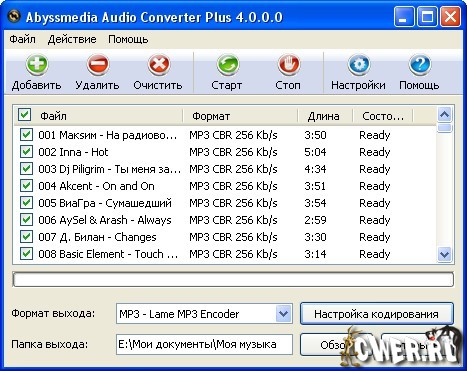Click Ready status of the 007 Д. Билан row
467x371 pixels.
click(375, 237)
